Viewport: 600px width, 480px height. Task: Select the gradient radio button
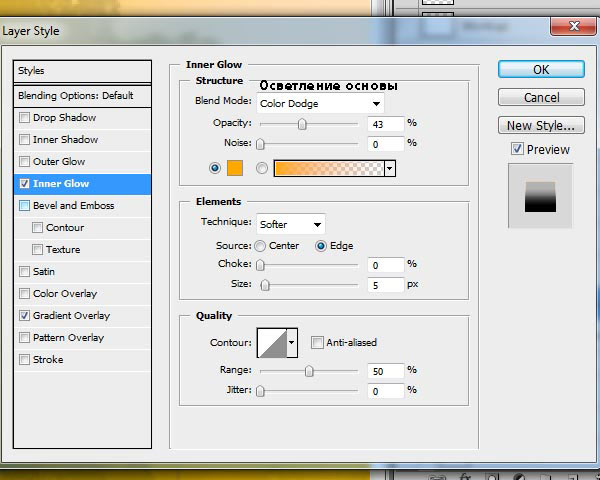click(262, 168)
